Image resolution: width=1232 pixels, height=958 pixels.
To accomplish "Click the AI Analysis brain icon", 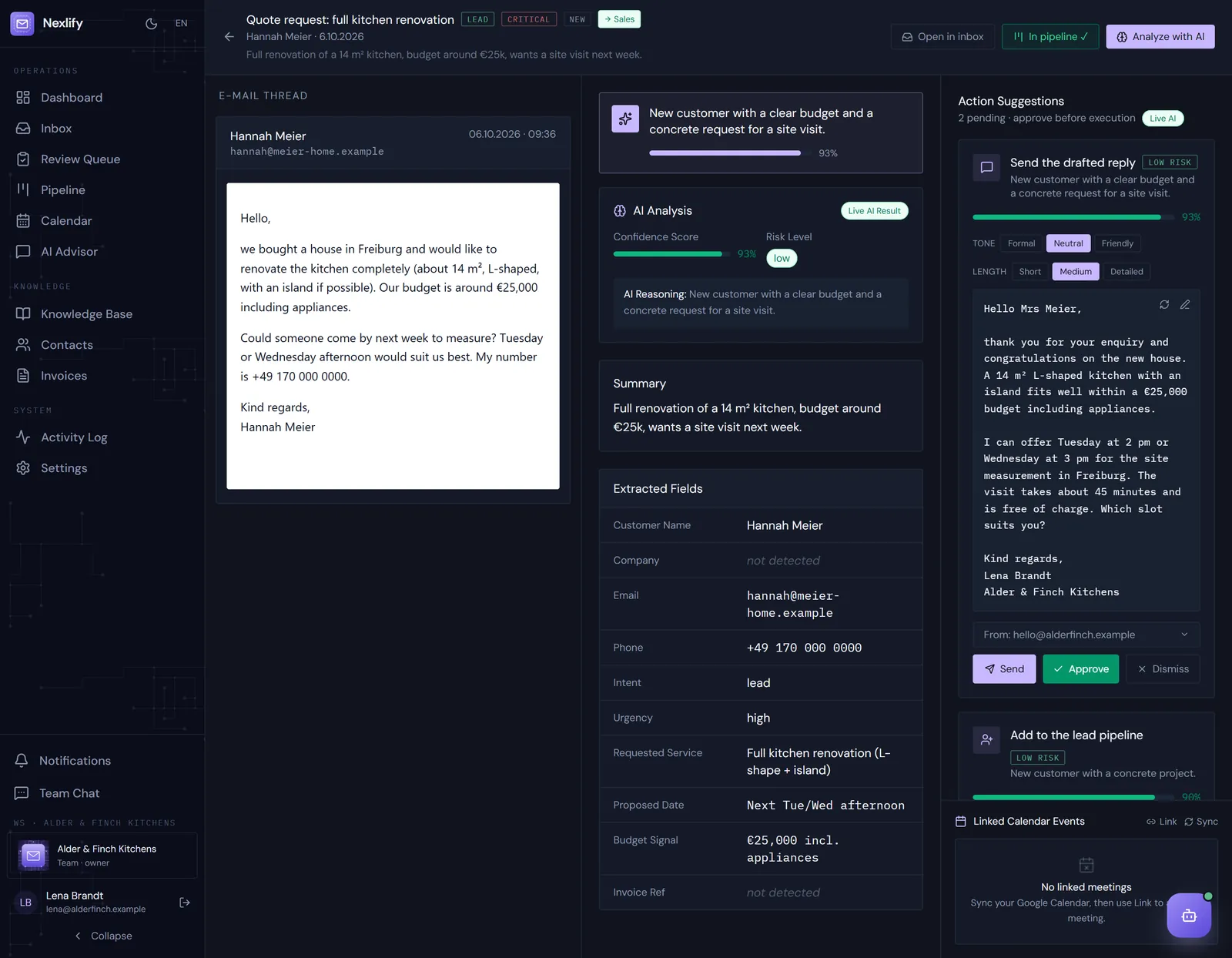I will click(x=620, y=211).
